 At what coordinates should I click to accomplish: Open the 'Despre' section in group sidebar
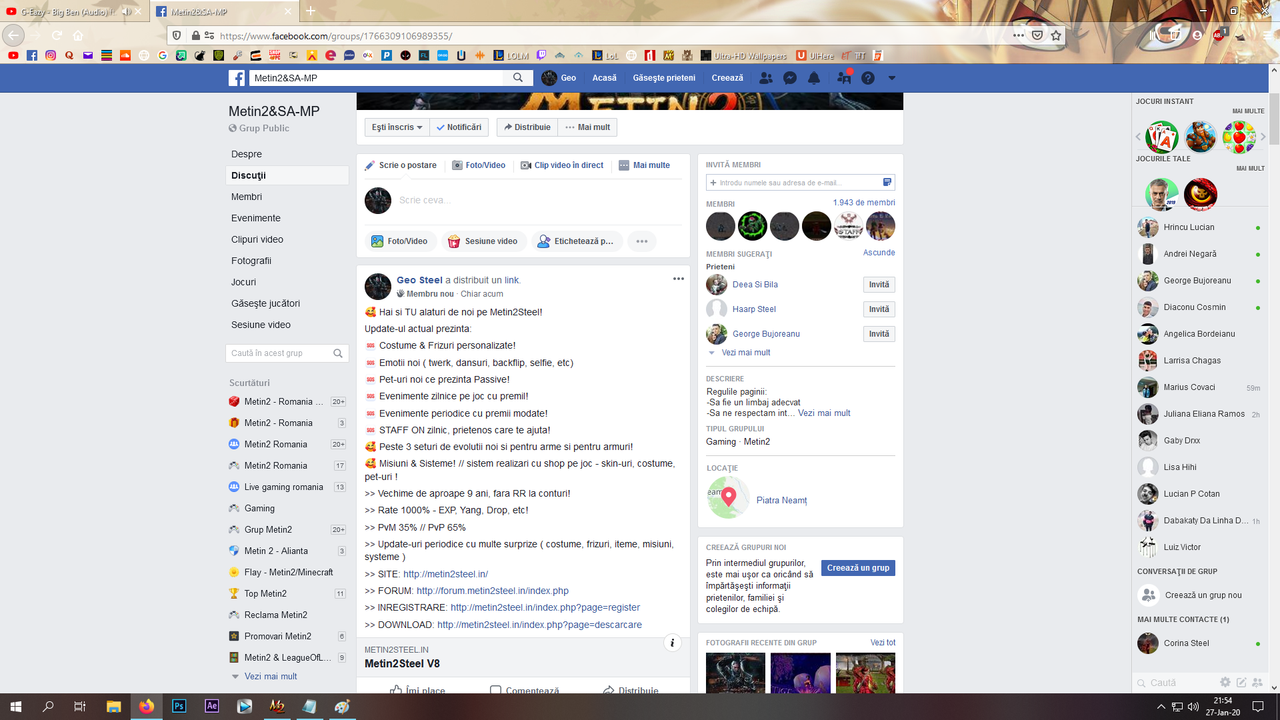(x=288, y=154)
